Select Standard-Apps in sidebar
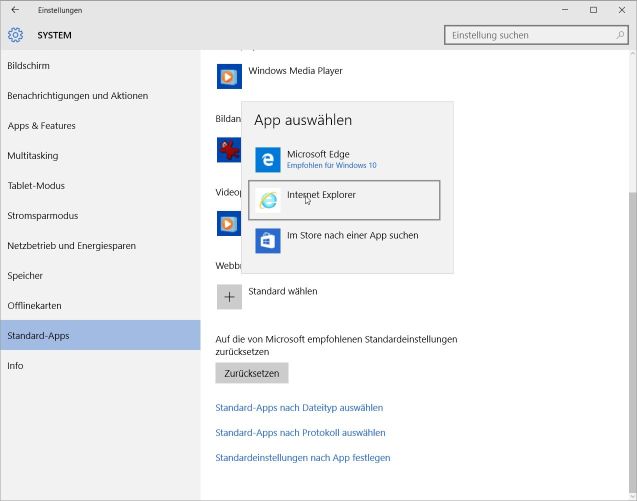This screenshot has height=501, width=637. pos(100,335)
